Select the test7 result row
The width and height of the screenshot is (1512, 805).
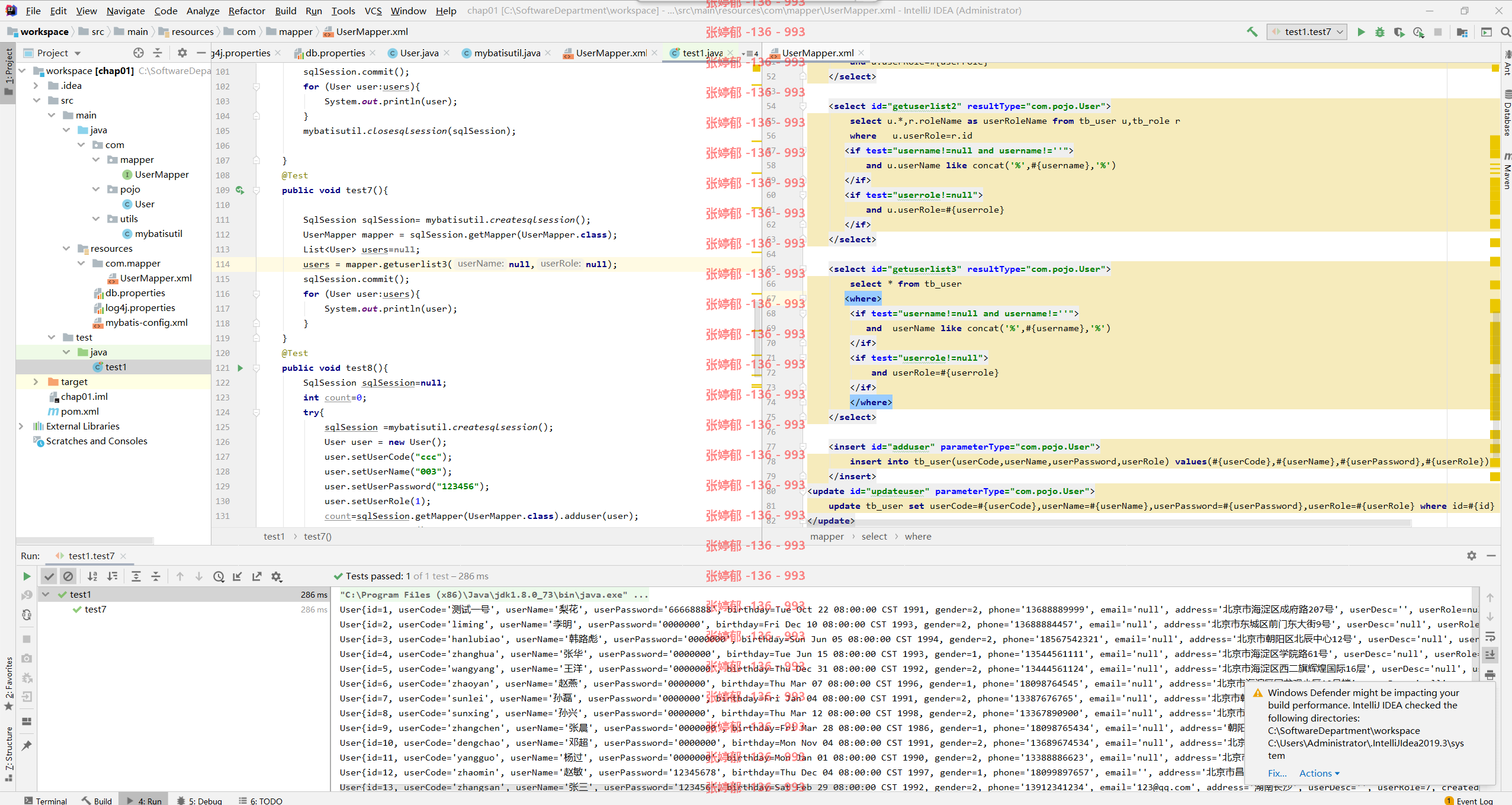tap(184, 610)
